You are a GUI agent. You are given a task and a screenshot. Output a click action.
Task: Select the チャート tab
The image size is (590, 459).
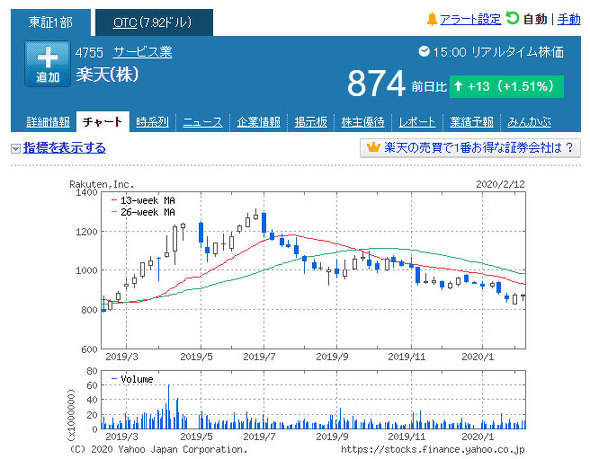click(x=103, y=122)
